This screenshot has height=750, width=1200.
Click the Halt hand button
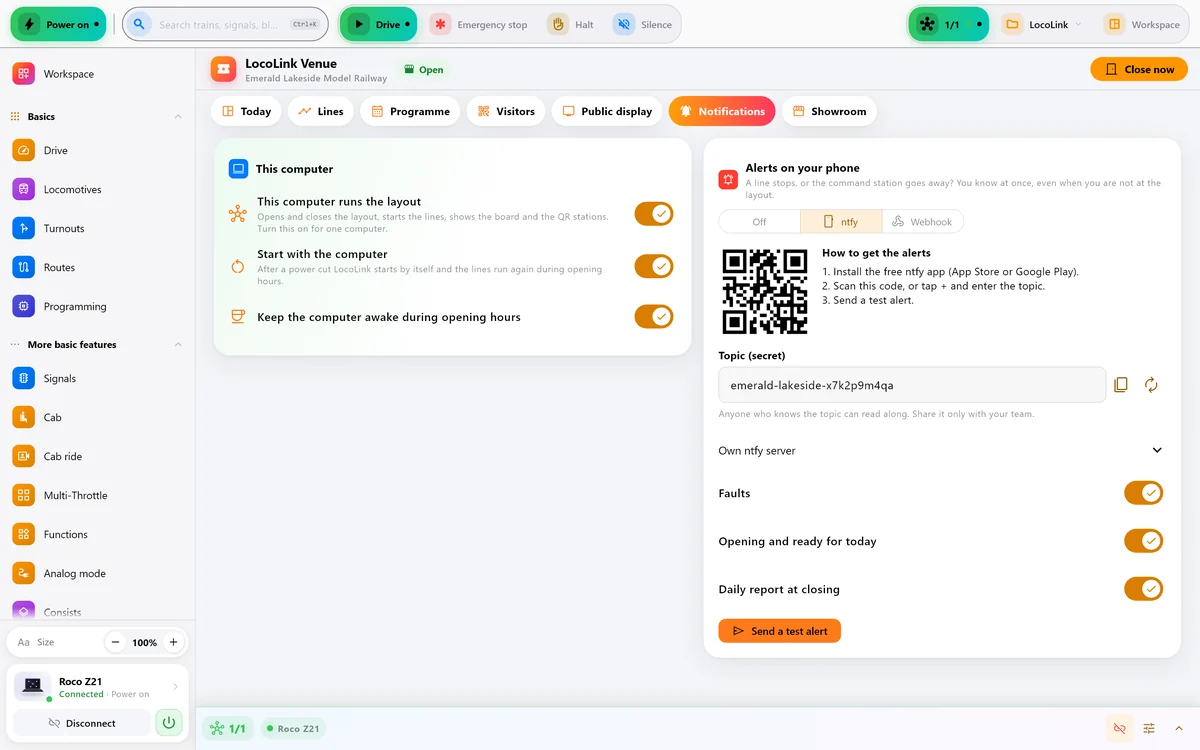click(x=572, y=25)
